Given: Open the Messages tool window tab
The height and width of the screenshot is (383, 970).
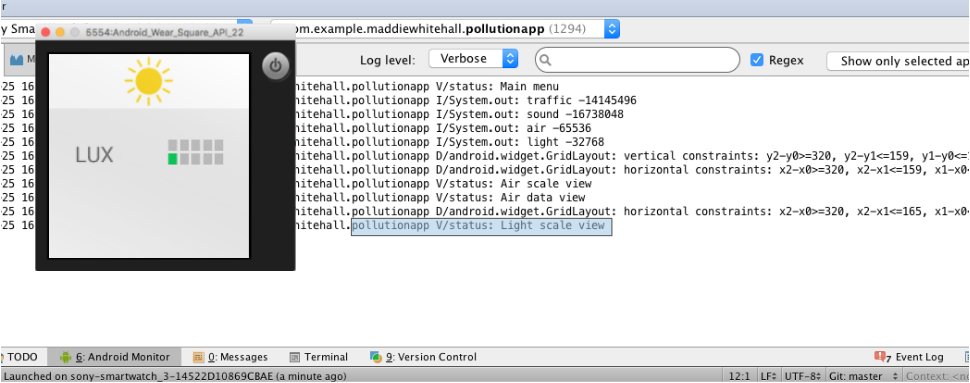Looking at the screenshot, I should pos(230,357).
